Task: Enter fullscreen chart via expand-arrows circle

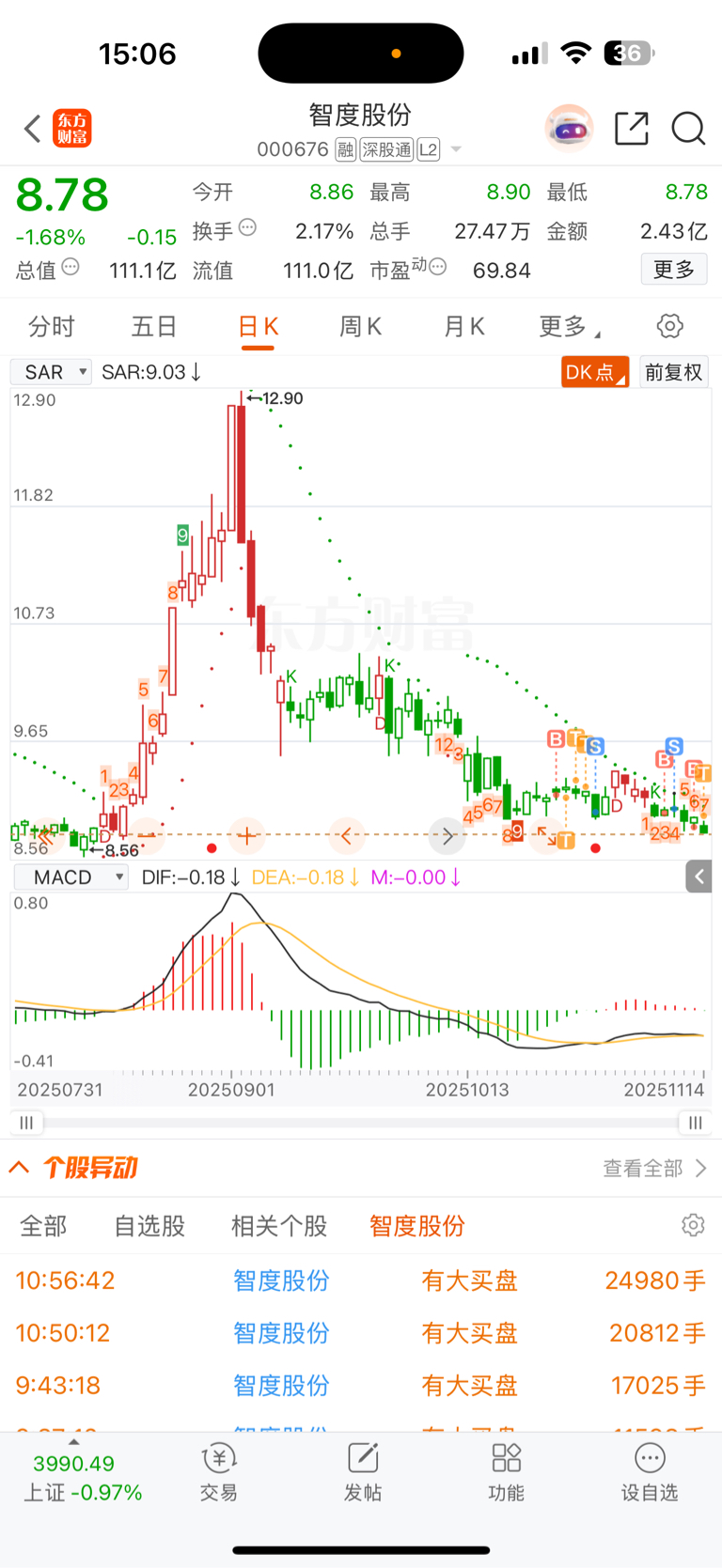Action: coord(546,835)
